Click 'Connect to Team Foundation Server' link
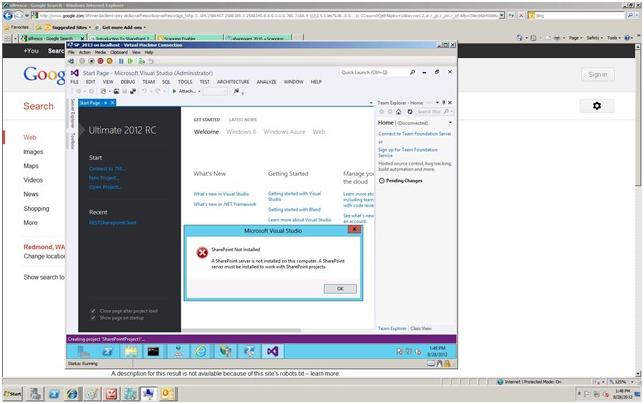Viewport: 644px width, 404px height. 414,134
